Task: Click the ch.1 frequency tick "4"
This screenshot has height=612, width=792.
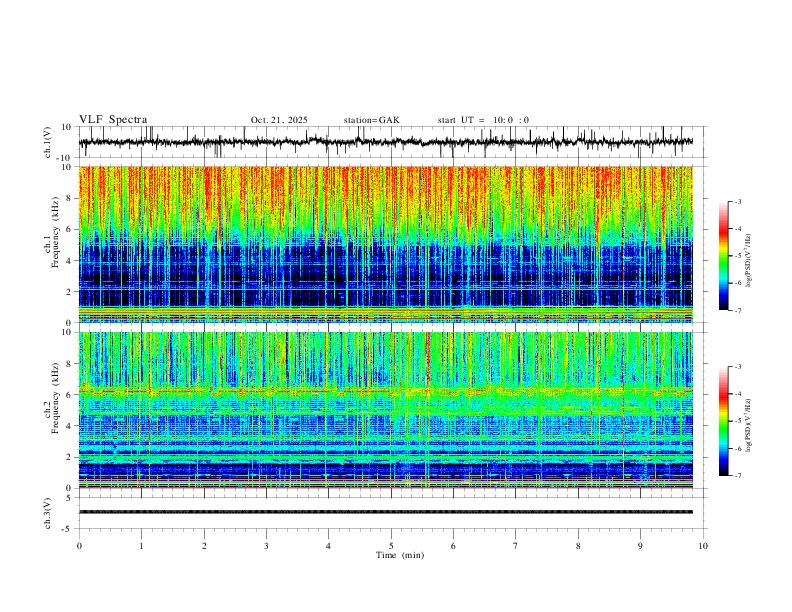Action: [69, 261]
